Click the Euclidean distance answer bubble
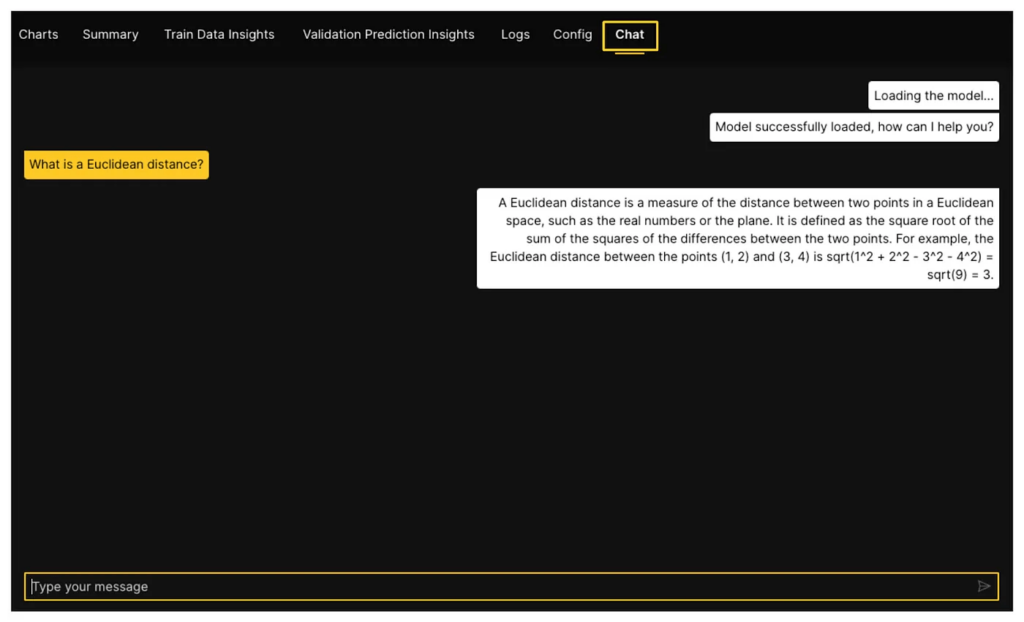 pyautogui.click(x=737, y=239)
